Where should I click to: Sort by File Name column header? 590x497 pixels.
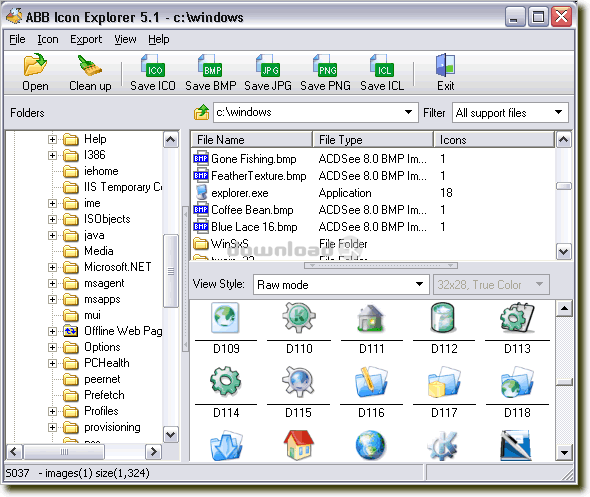(251, 140)
